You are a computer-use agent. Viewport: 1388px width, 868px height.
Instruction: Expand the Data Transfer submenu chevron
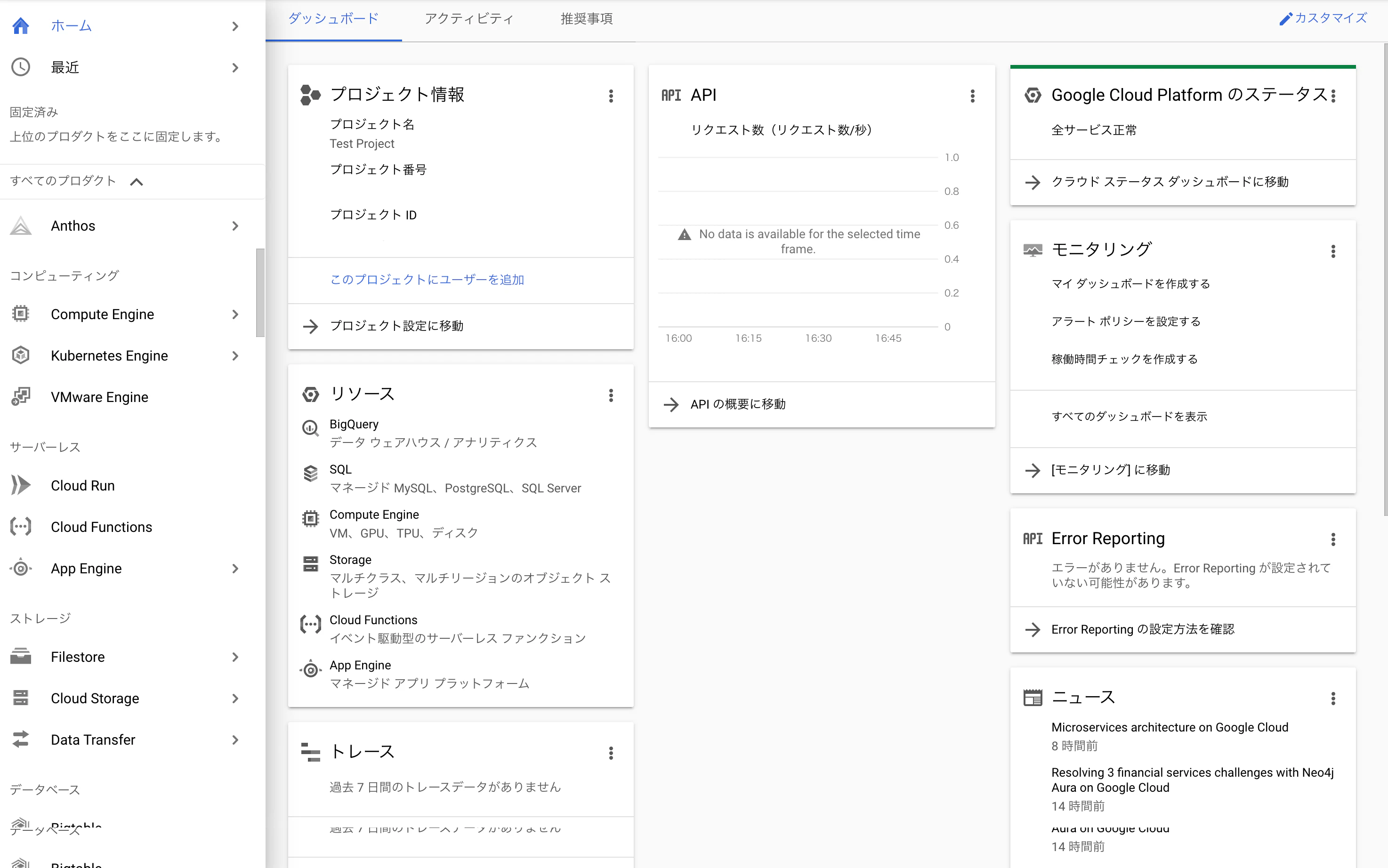point(235,739)
